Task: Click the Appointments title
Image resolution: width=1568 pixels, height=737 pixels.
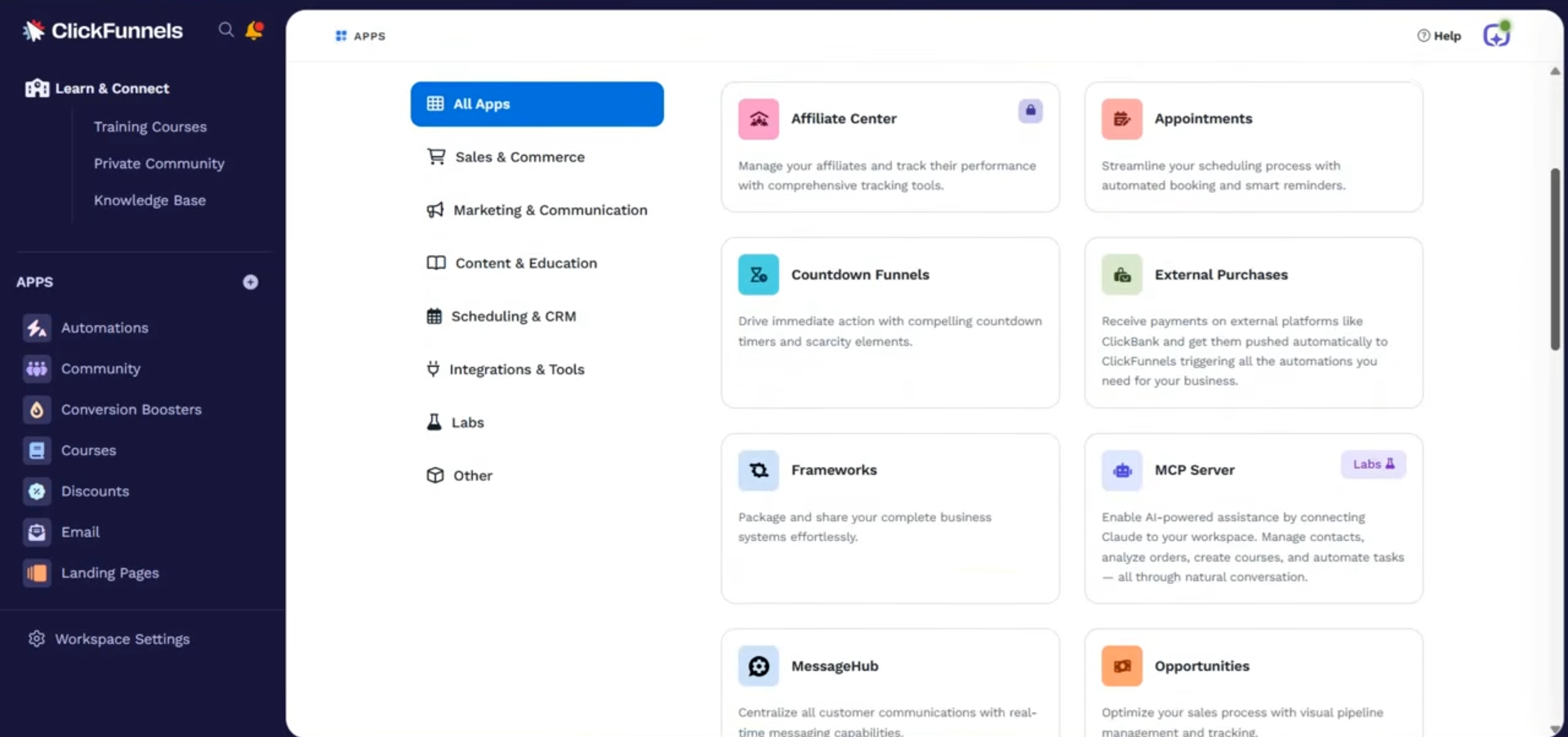Action: 1203,118
